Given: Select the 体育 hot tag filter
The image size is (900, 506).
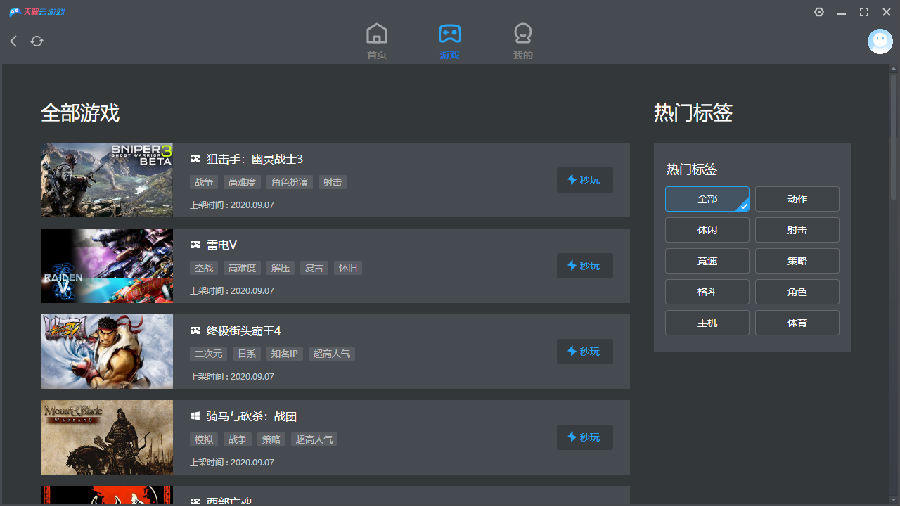Looking at the screenshot, I should 797,323.
